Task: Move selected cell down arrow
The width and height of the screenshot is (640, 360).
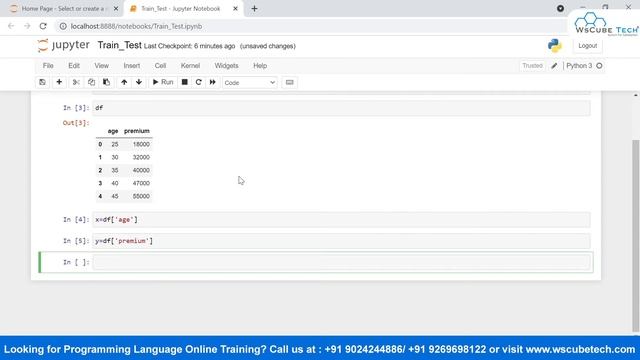Action: [x=139, y=82]
